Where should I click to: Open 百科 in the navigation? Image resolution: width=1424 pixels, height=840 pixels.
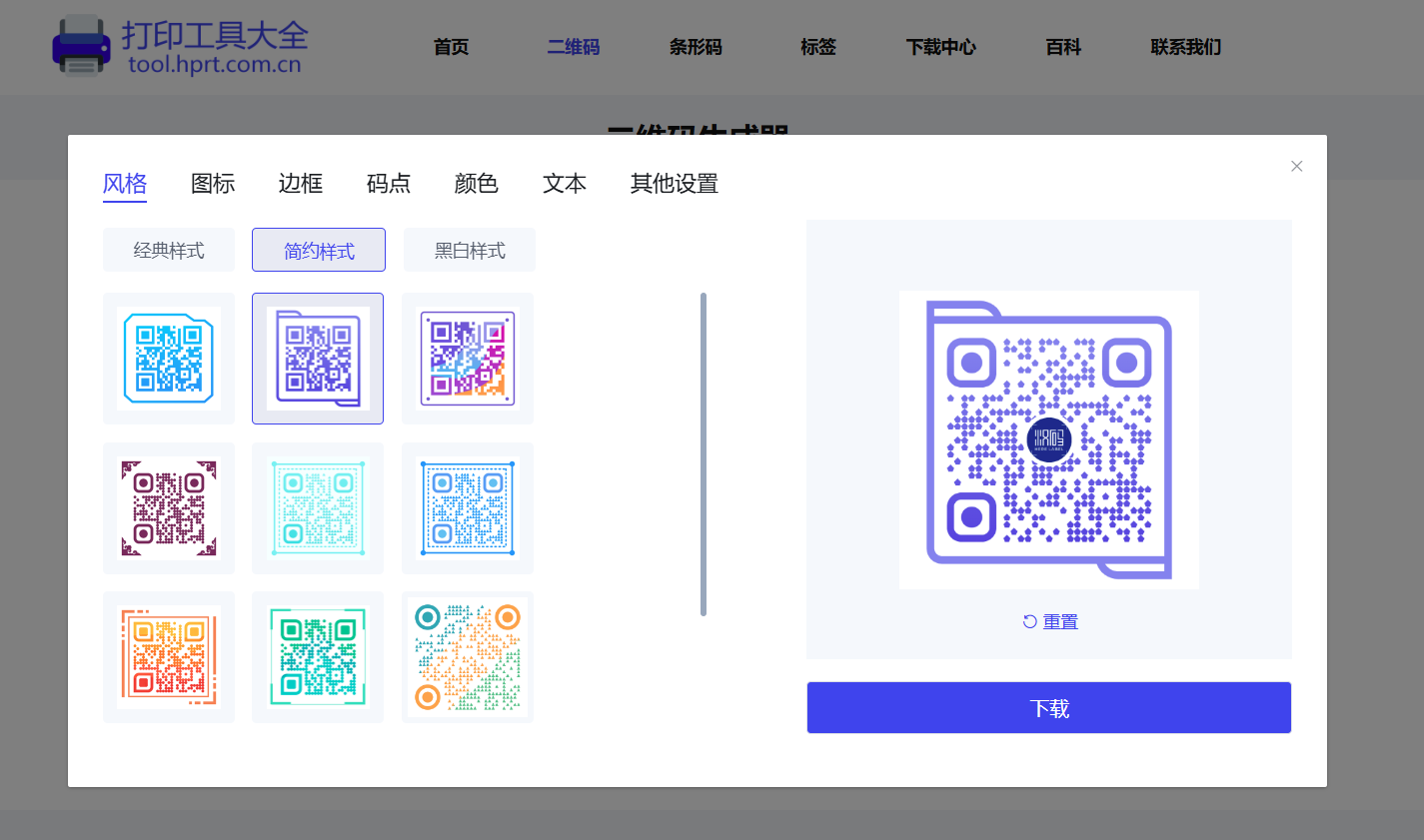(x=1063, y=47)
